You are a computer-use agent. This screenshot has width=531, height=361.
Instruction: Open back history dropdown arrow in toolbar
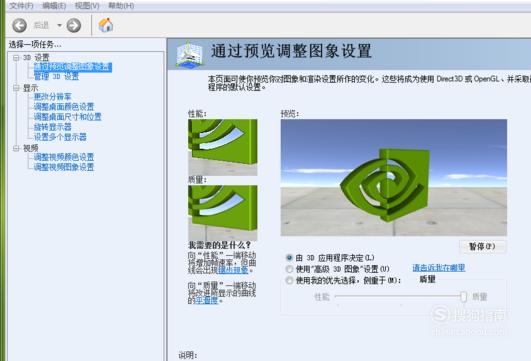point(59,25)
